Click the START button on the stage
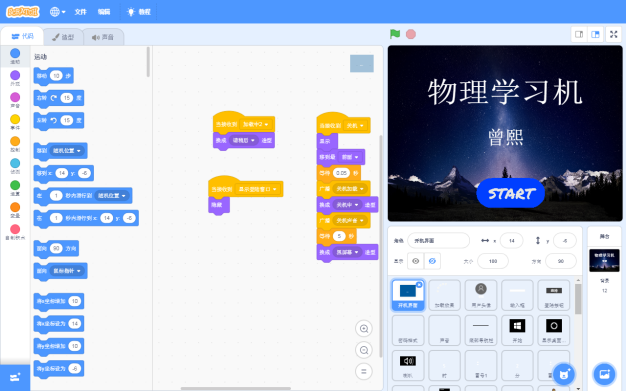This screenshot has height=391, width=626. point(511,193)
